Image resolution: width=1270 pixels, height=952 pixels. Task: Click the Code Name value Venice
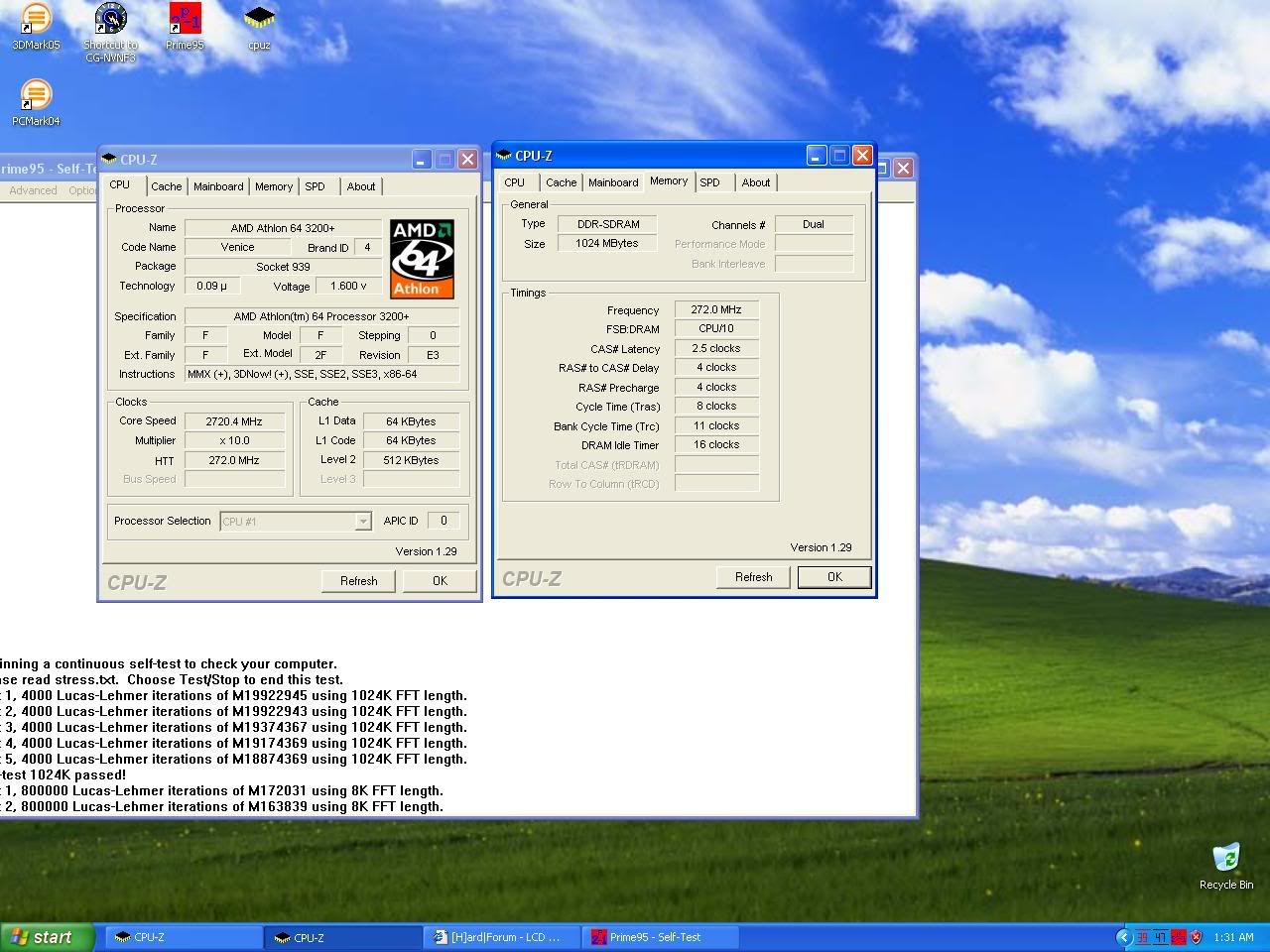[237, 247]
